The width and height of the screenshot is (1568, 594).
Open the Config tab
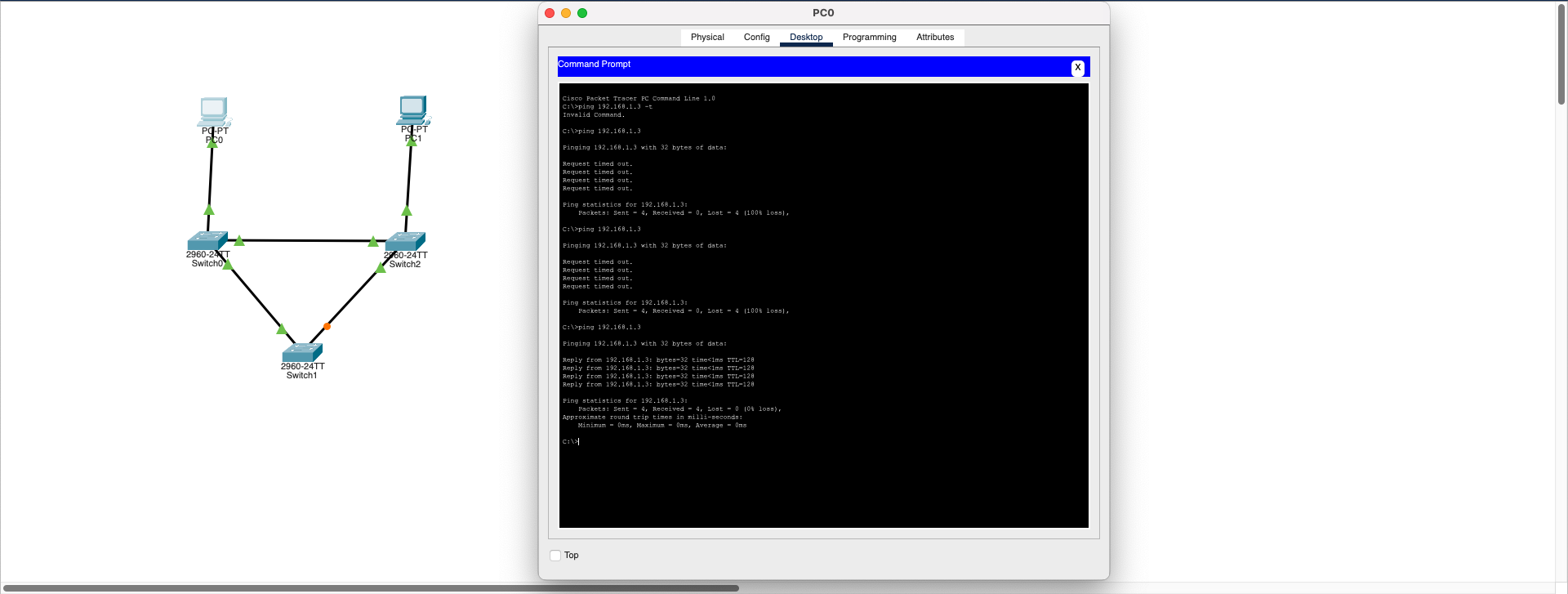tap(756, 38)
